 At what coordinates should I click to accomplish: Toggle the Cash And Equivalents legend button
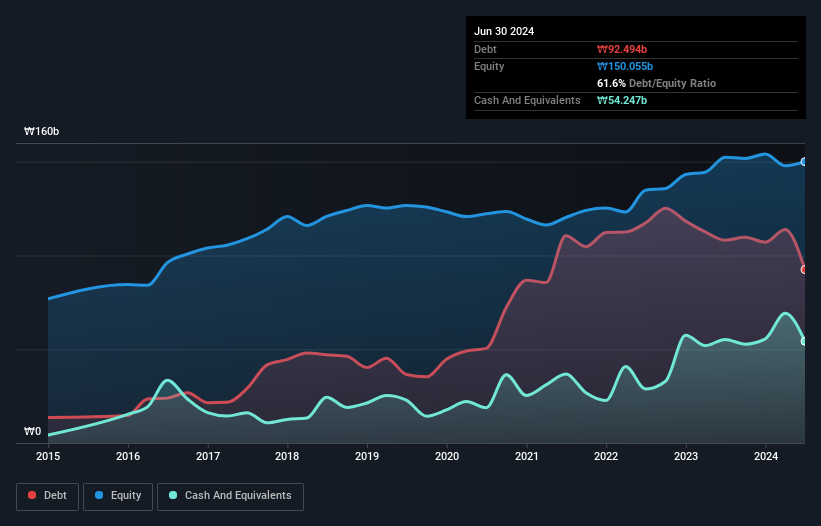pyautogui.click(x=230, y=496)
